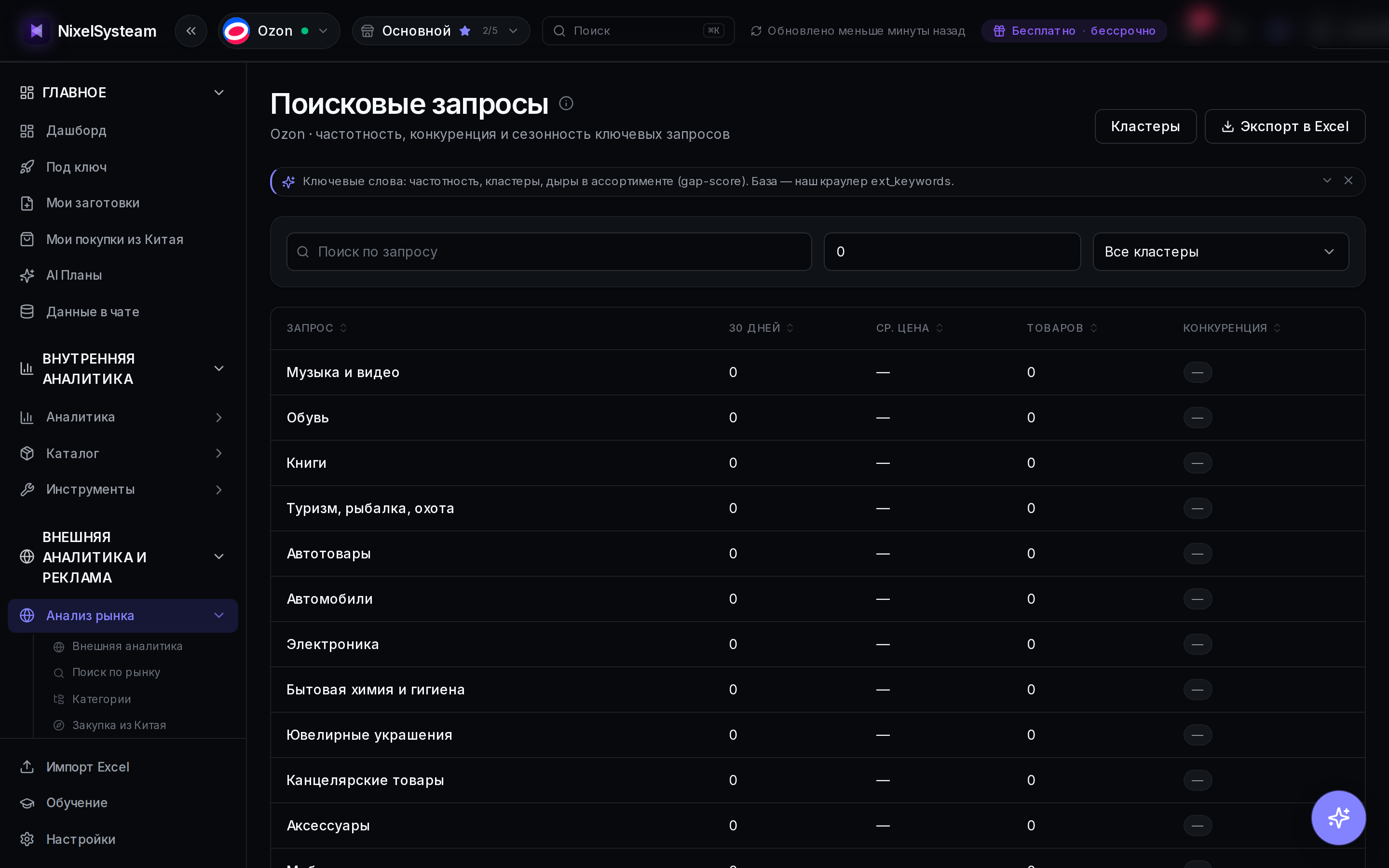Click the Кластеры button

[1145, 126]
